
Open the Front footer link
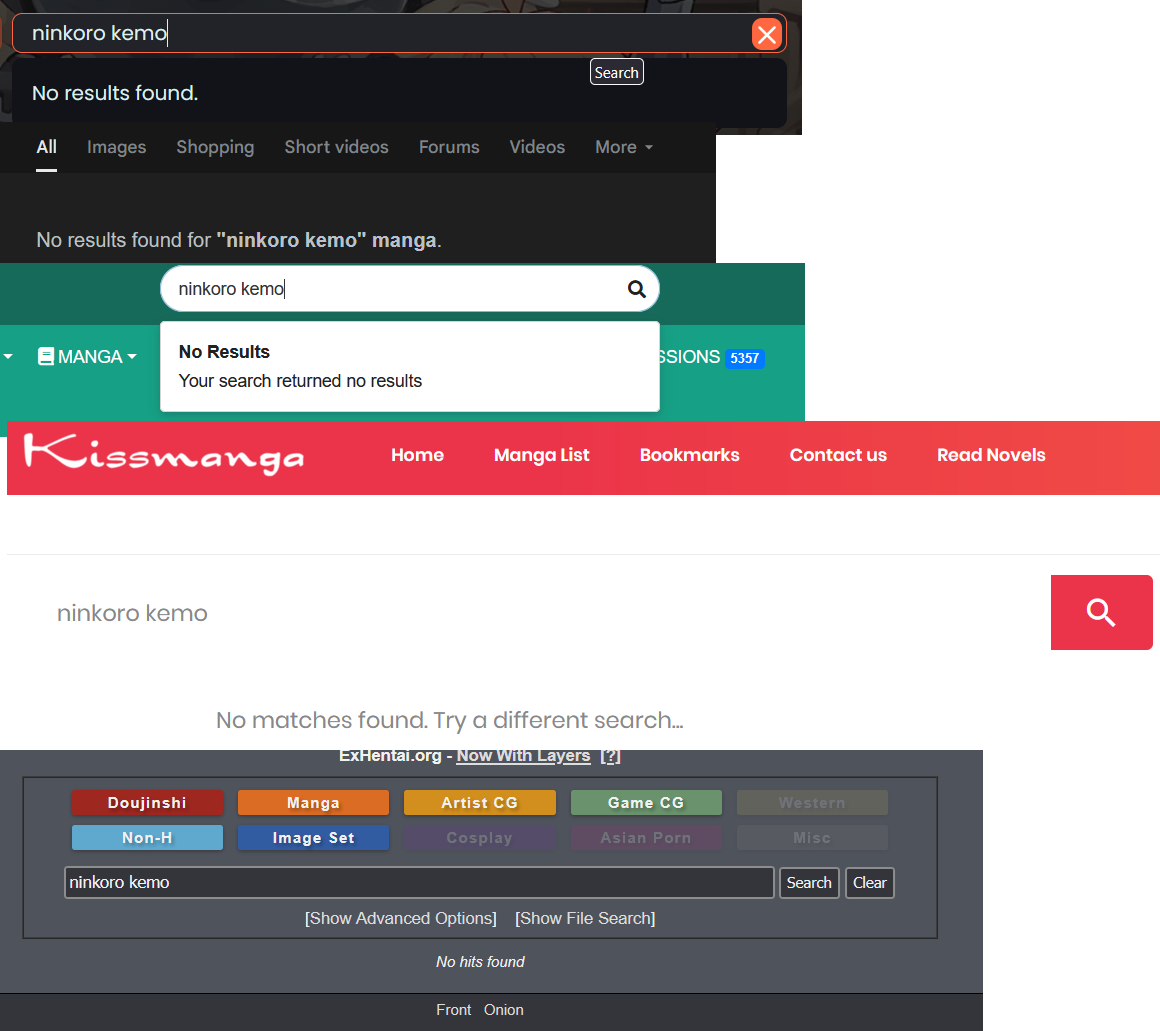(453, 1010)
